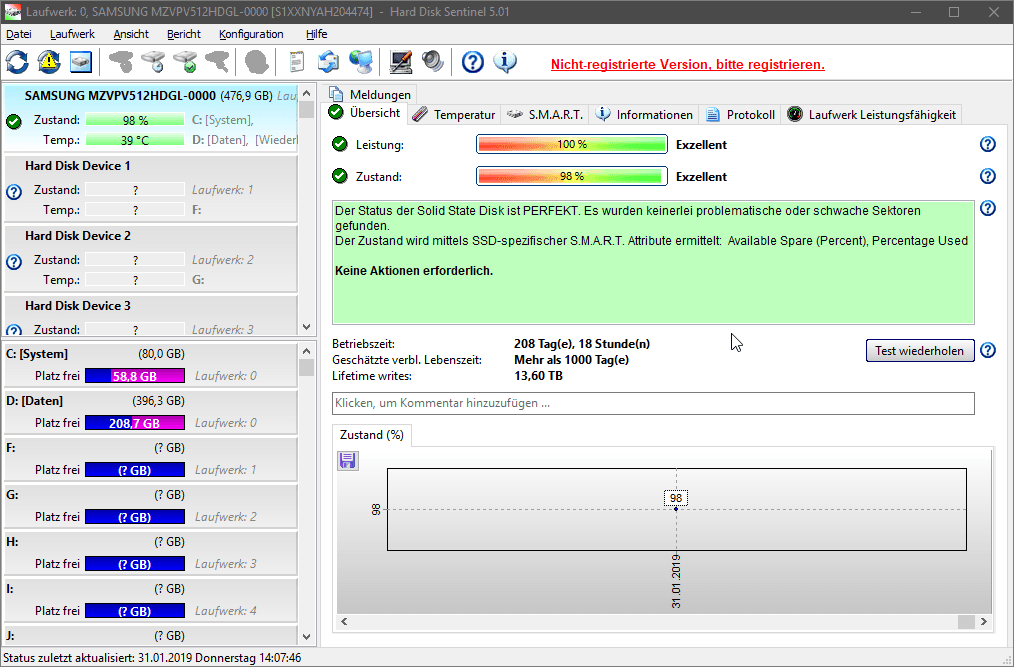Screen dimensions: 1014x667
Task: Click the disk list scroll down arrow
Action: click(307, 327)
